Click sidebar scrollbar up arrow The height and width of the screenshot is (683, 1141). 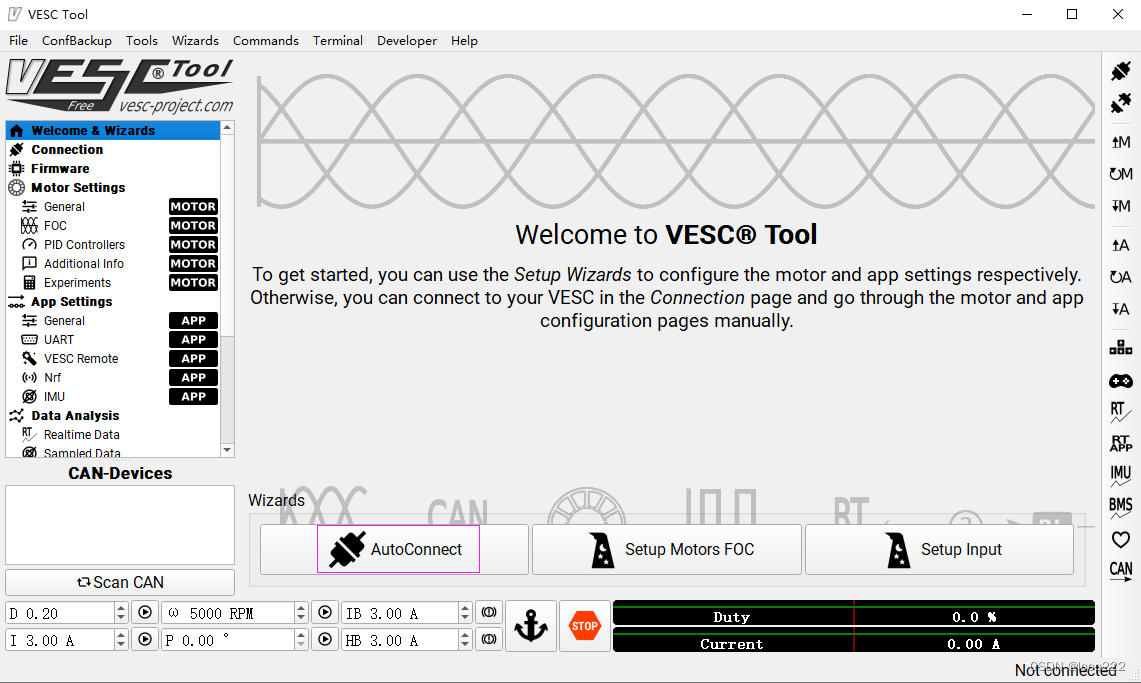click(x=227, y=128)
